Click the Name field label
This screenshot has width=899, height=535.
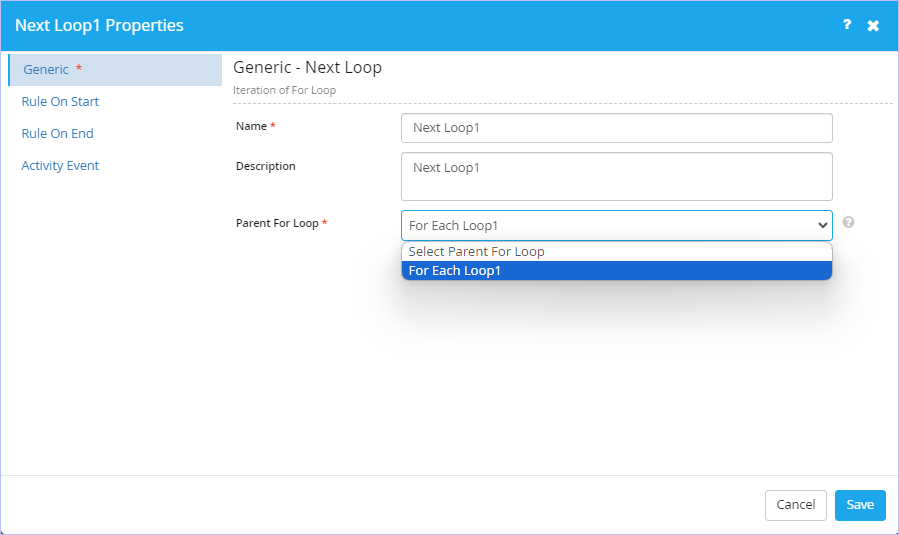(252, 126)
